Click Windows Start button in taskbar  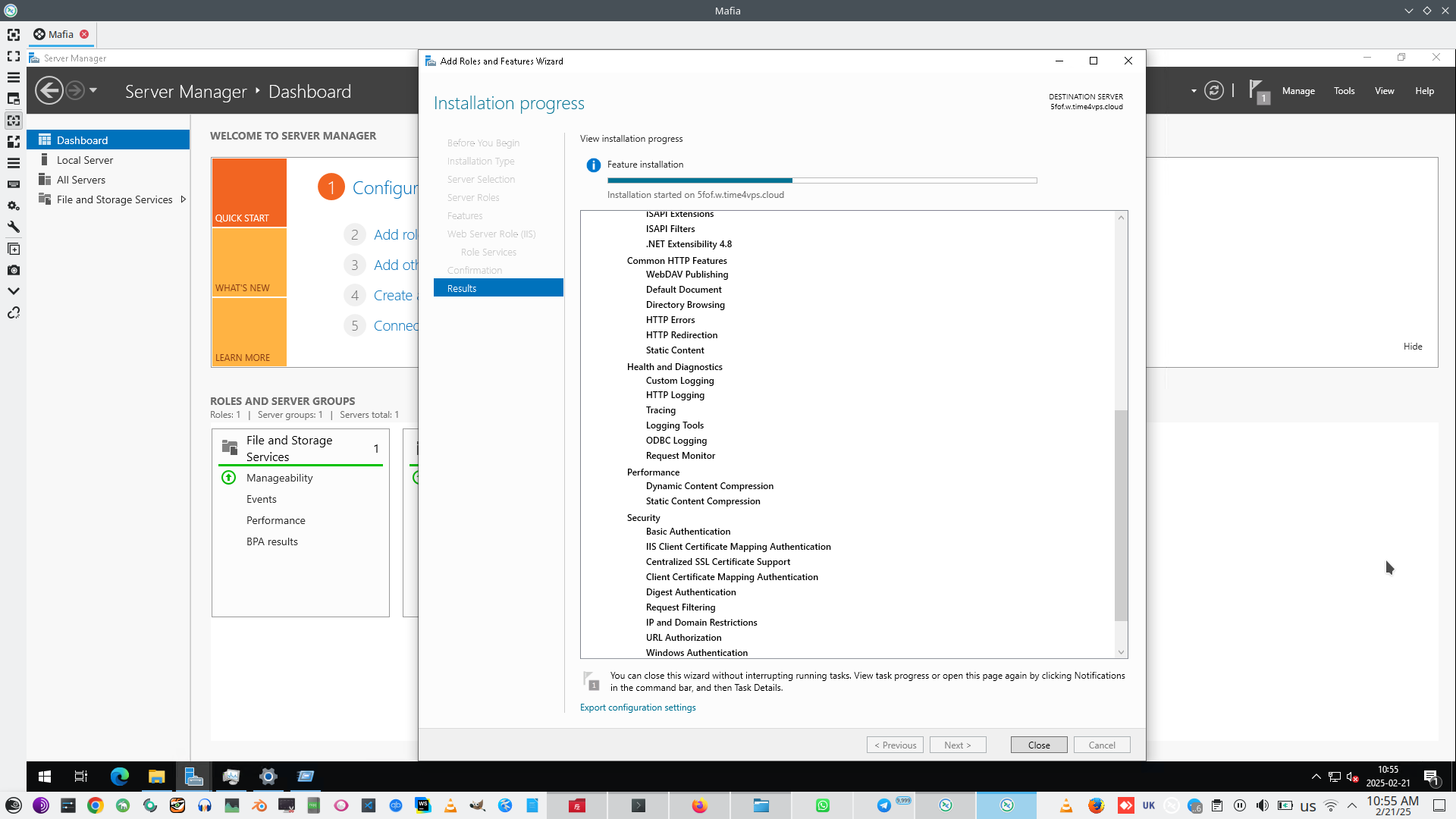45,776
